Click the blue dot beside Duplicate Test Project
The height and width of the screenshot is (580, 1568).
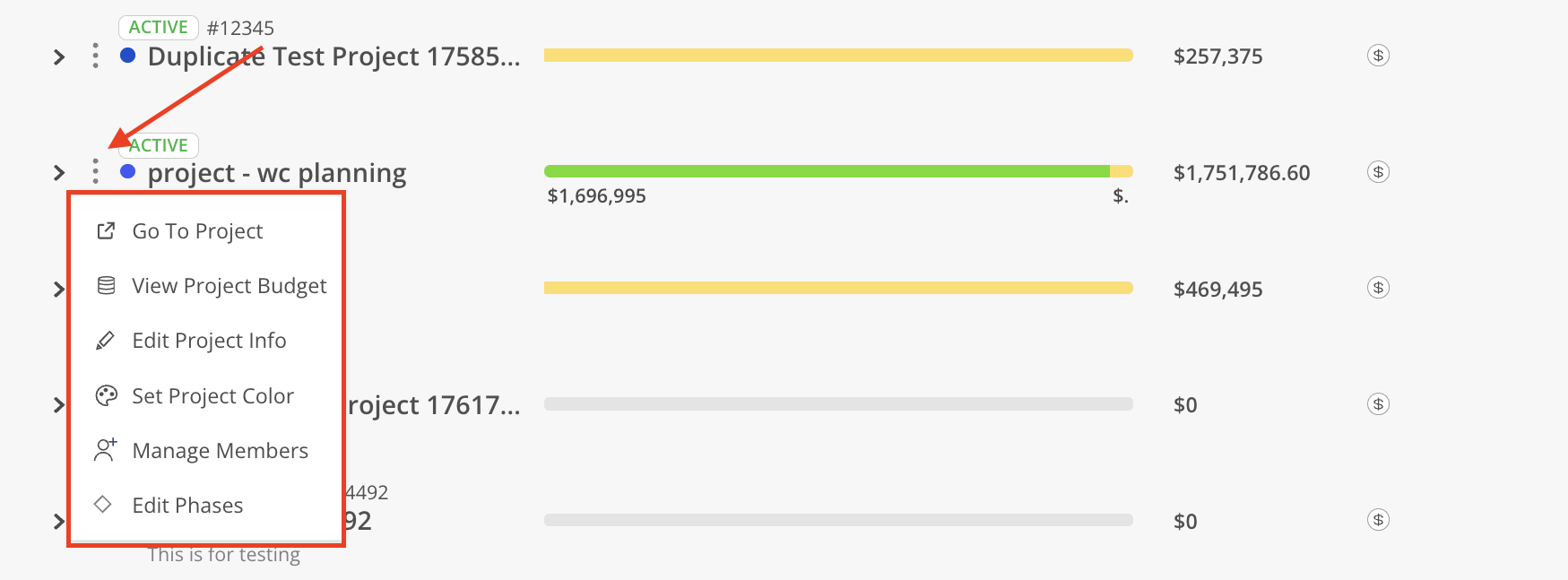[127, 56]
